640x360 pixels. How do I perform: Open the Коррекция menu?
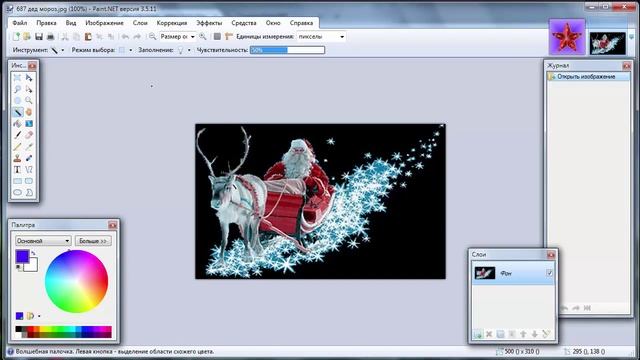pos(172,23)
